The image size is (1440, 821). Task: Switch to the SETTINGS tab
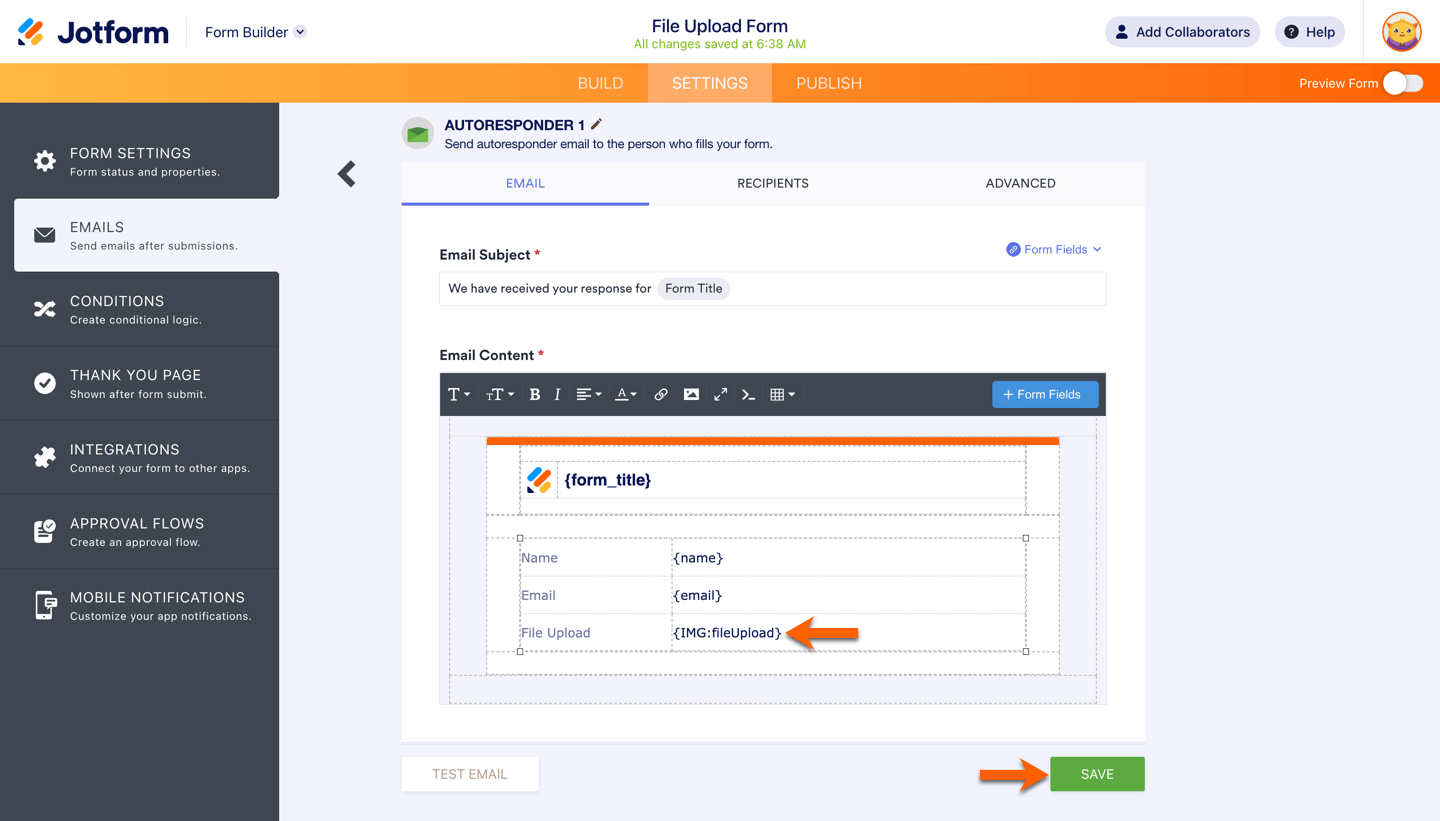coord(710,83)
